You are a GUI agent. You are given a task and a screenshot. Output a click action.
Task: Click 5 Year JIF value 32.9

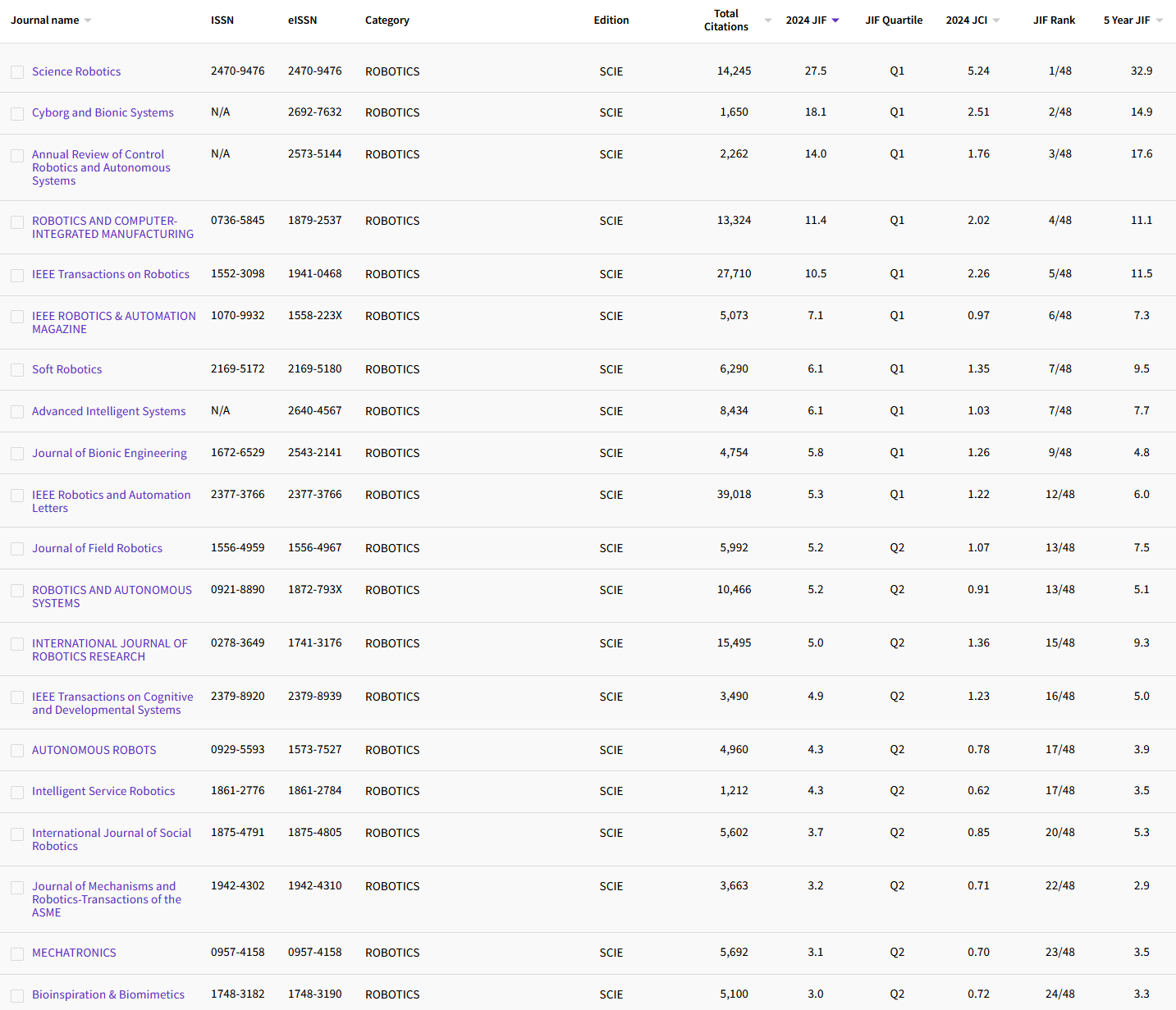1142,71
